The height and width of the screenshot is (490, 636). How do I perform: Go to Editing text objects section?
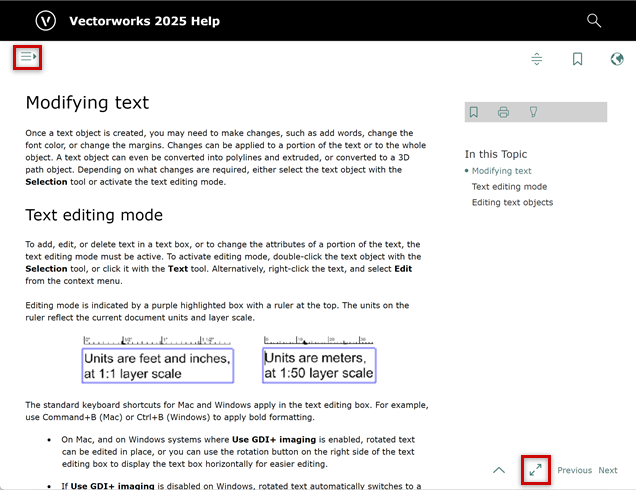512,203
